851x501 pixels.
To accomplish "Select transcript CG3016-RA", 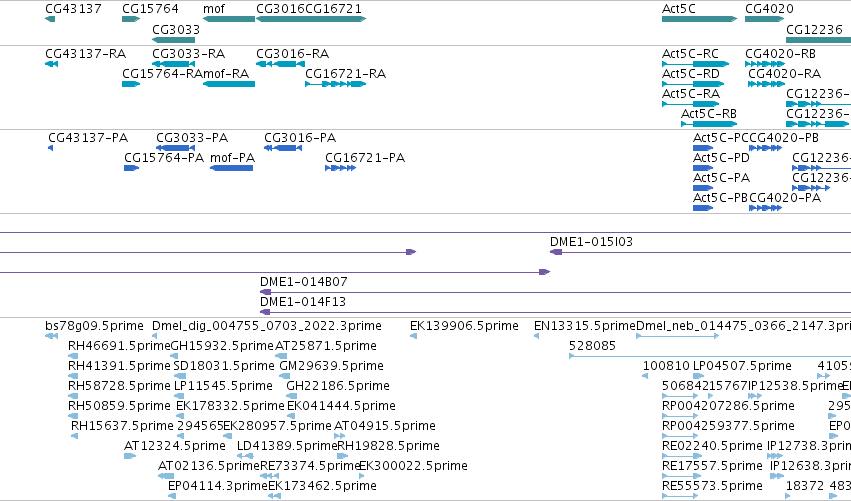I will tap(281, 64).
